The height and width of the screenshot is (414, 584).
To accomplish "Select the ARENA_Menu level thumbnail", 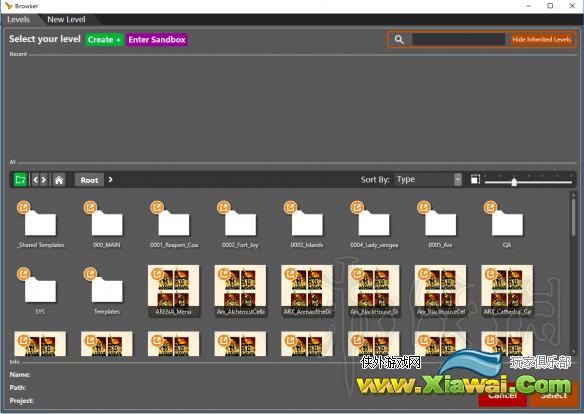I will [x=174, y=290].
